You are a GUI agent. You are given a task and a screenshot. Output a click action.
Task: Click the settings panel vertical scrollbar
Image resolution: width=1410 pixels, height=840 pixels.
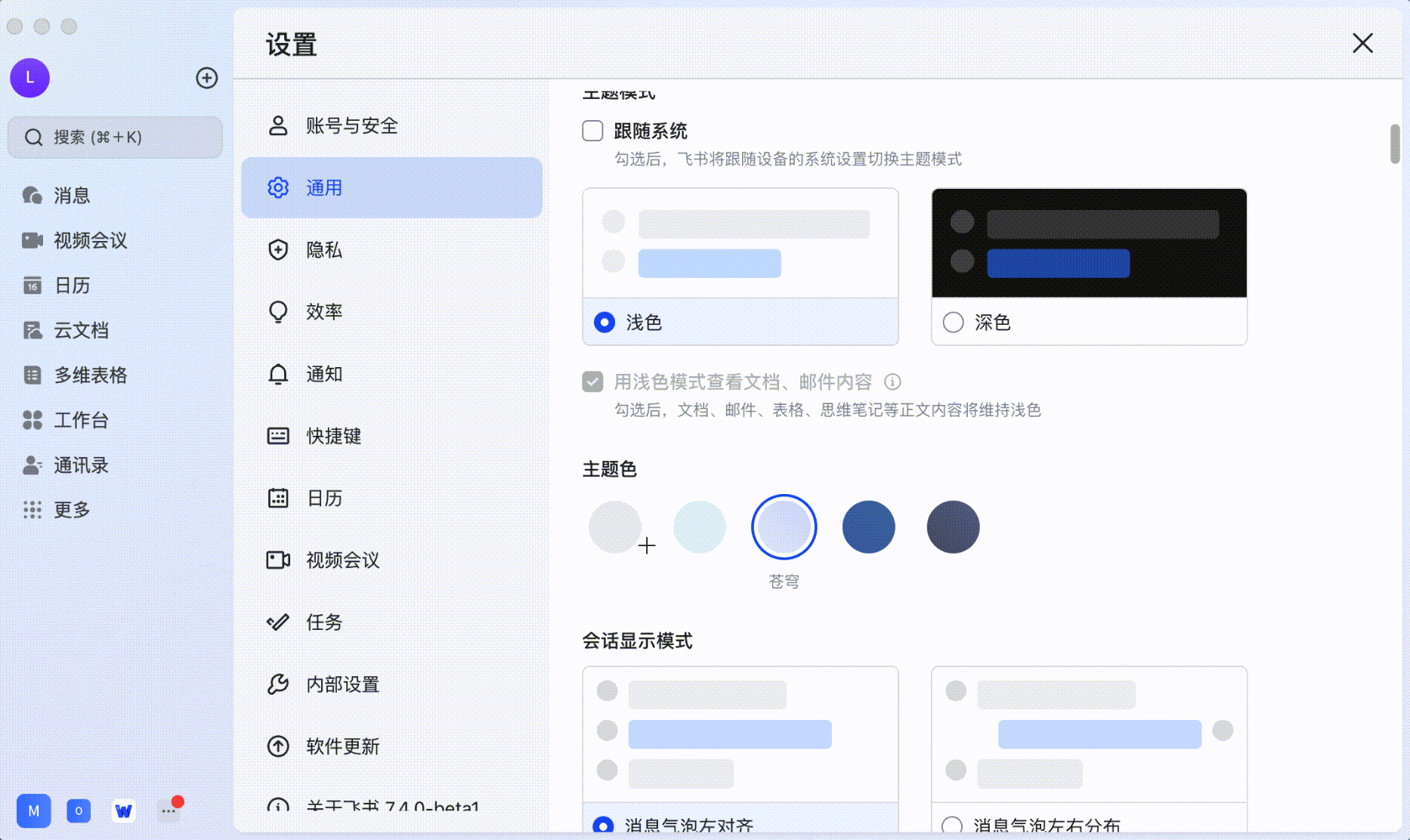pos(1395,144)
